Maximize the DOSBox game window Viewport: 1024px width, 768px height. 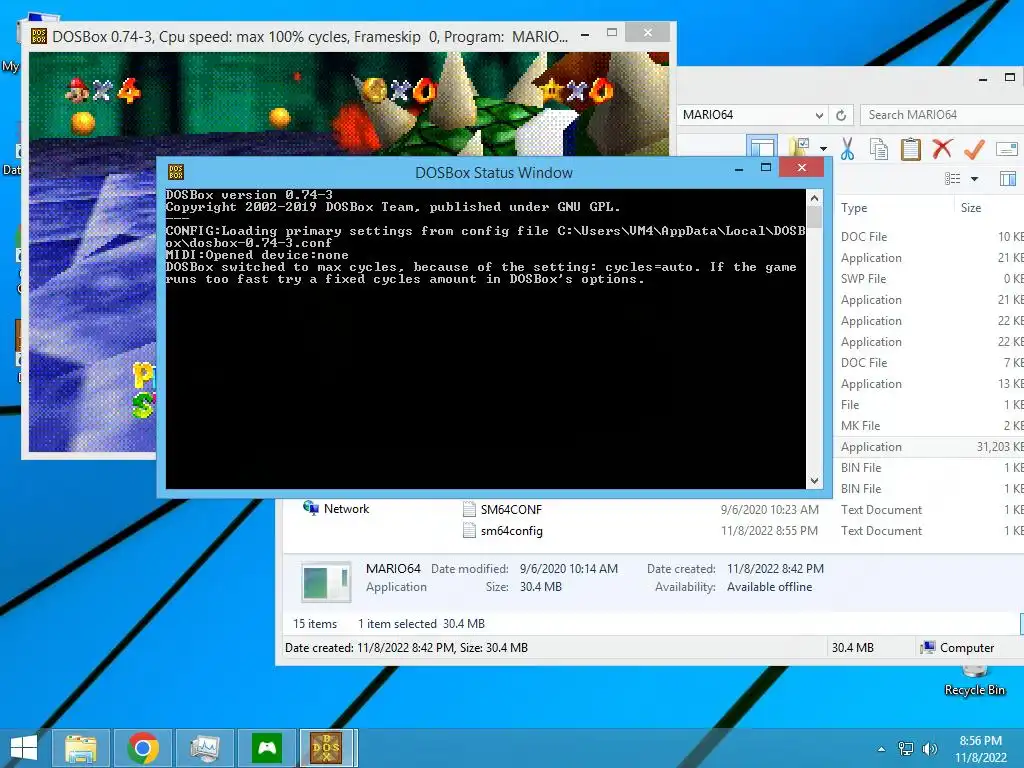coord(612,32)
